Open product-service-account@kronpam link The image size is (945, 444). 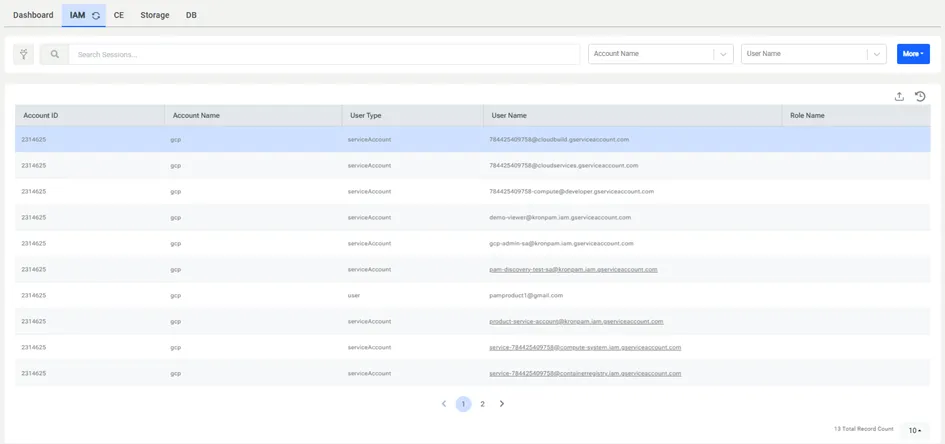click(x=576, y=321)
